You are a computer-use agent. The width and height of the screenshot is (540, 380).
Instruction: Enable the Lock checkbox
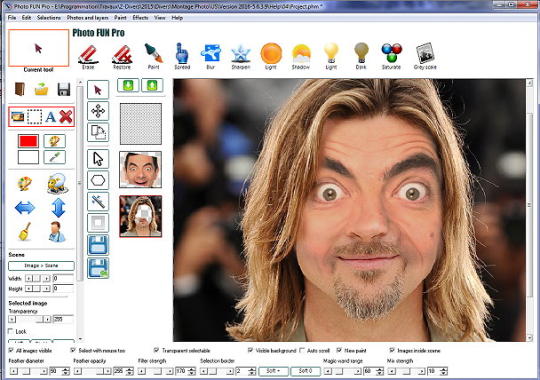click(x=11, y=331)
